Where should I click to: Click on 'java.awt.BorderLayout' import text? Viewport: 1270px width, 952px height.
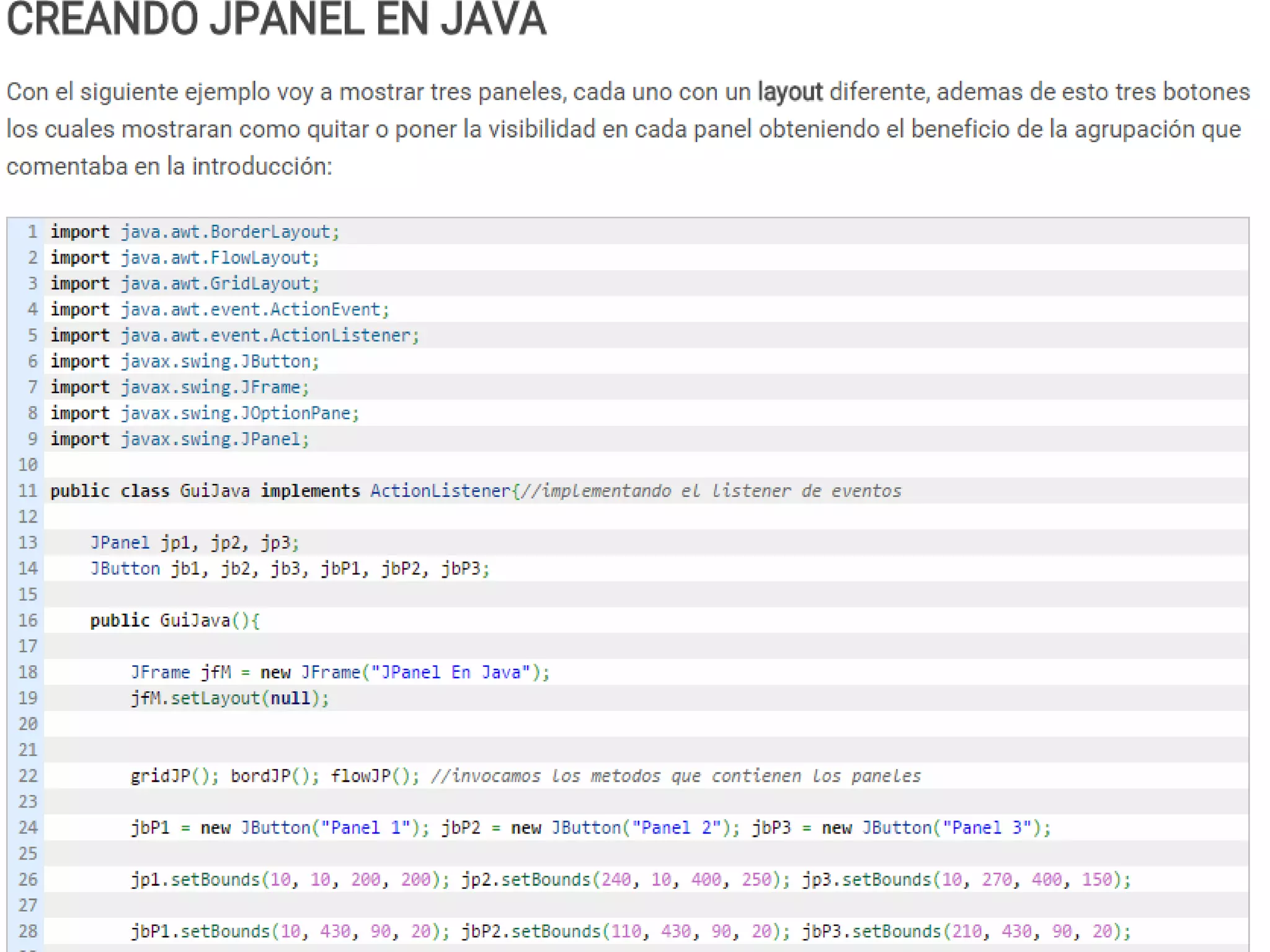[x=226, y=232]
